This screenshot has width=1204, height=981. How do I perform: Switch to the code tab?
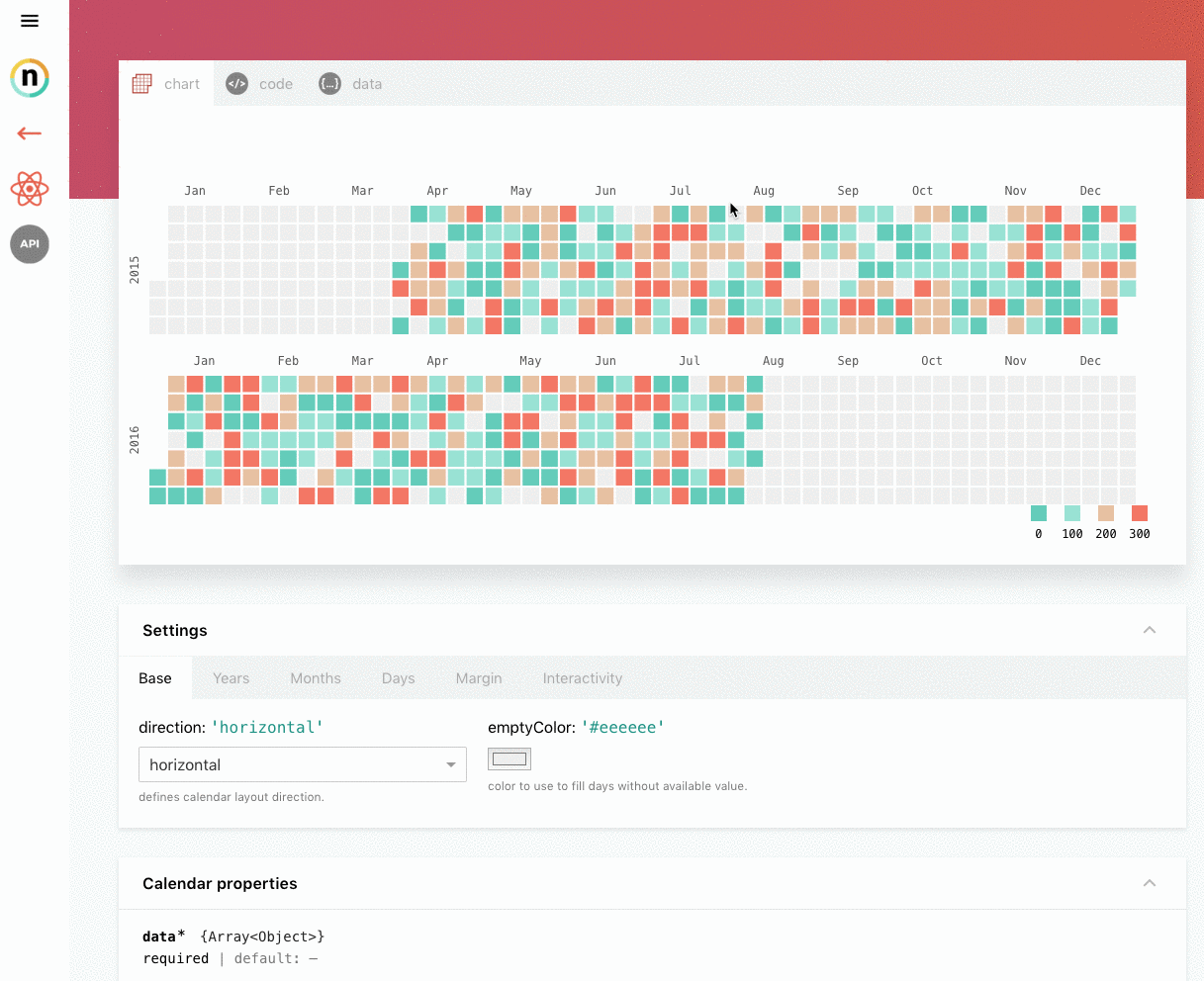click(260, 84)
